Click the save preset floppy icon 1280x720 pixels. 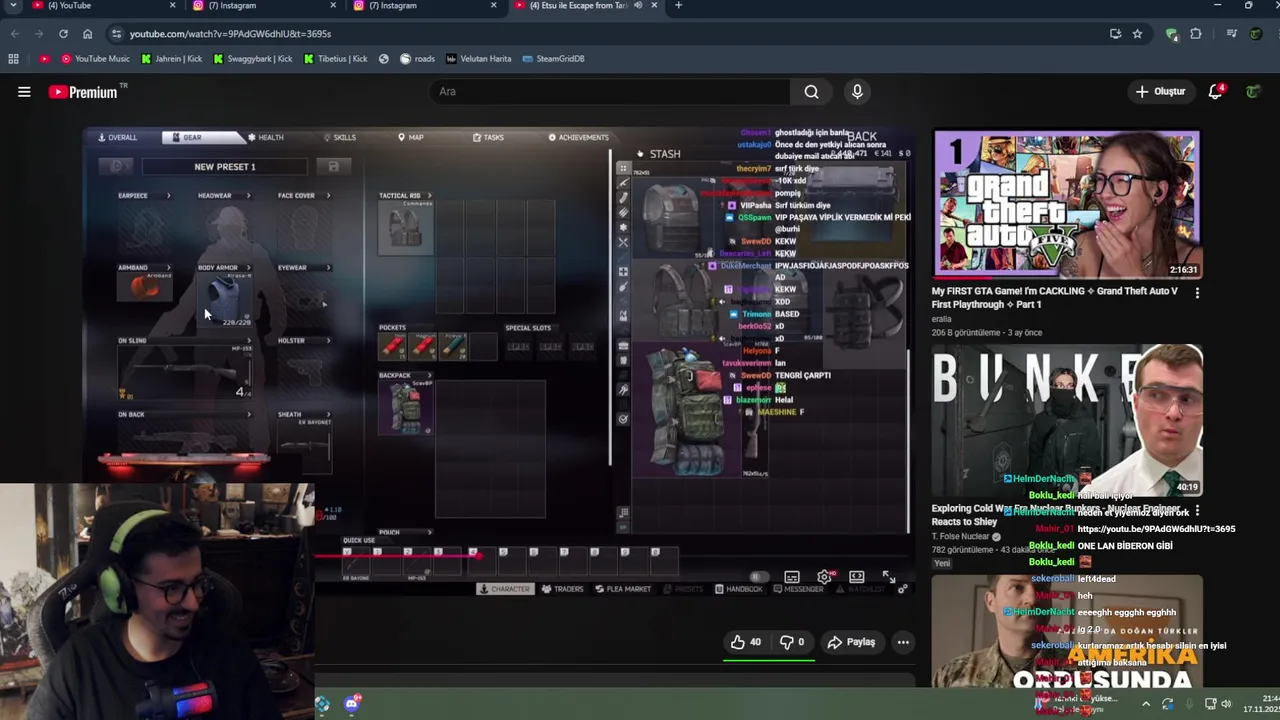333,166
